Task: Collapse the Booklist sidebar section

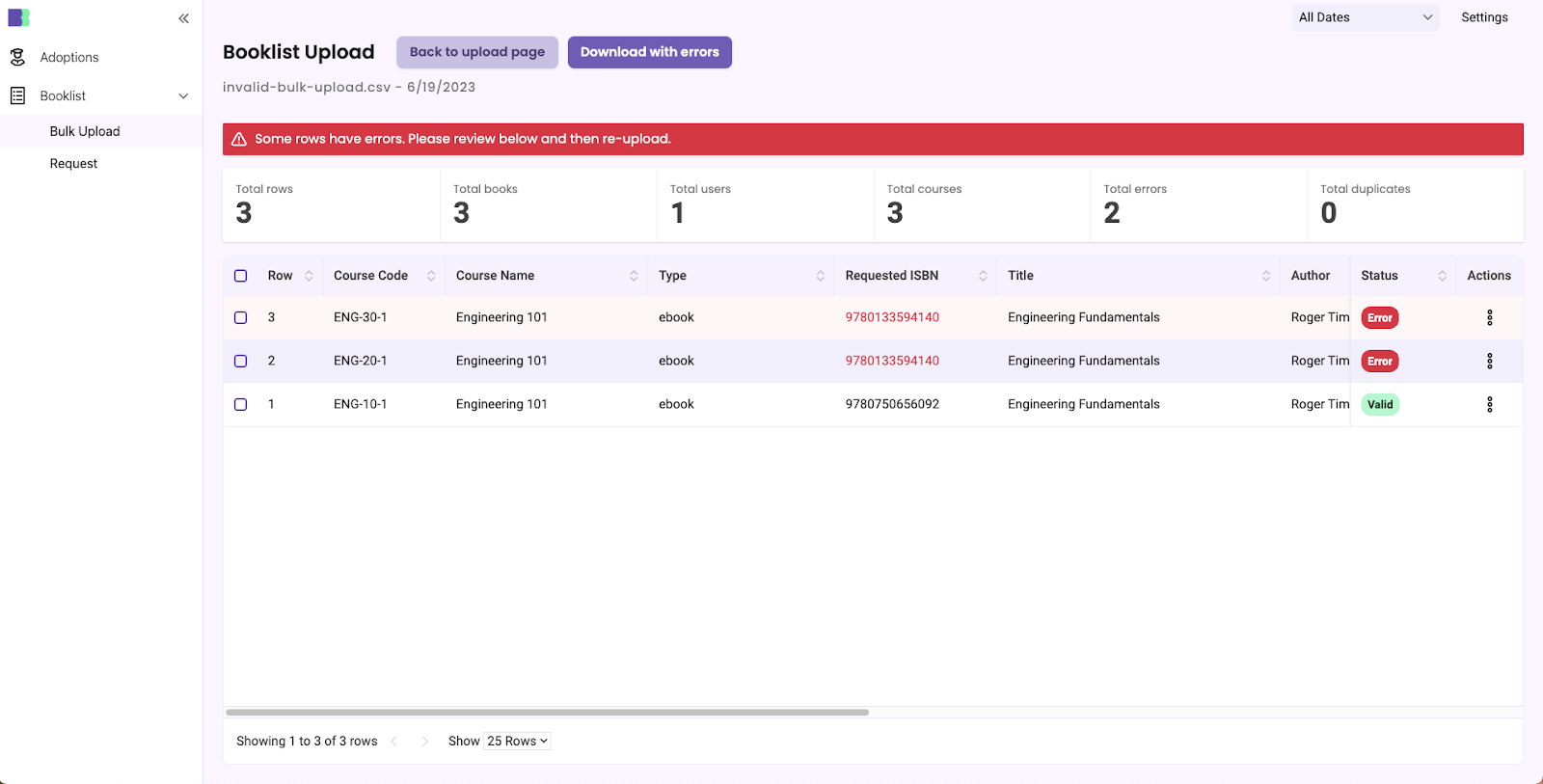Action: (183, 95)
